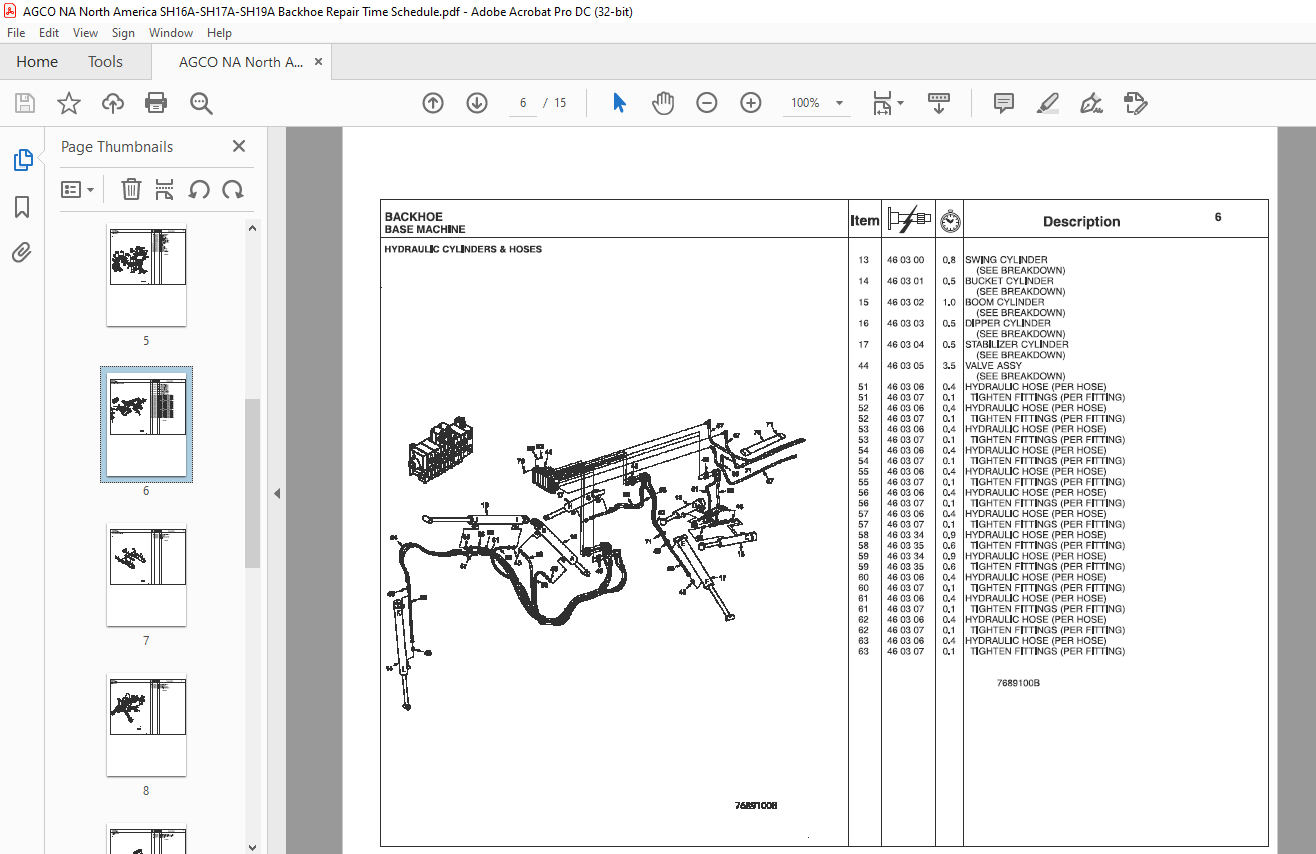
Task: Open the Sign menu
Action: coord(123,33)
